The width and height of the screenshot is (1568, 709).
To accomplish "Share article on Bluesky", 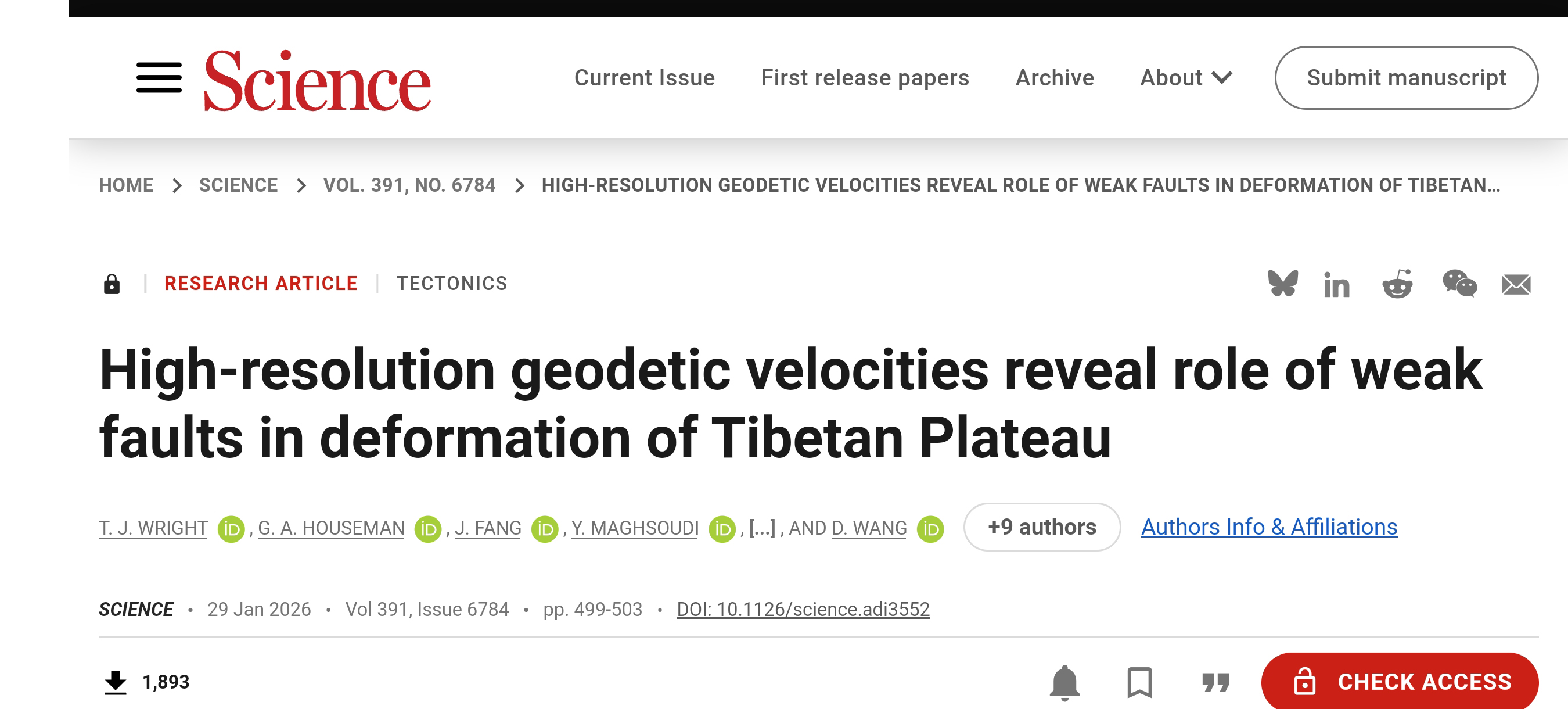I will click(1282, 284).
